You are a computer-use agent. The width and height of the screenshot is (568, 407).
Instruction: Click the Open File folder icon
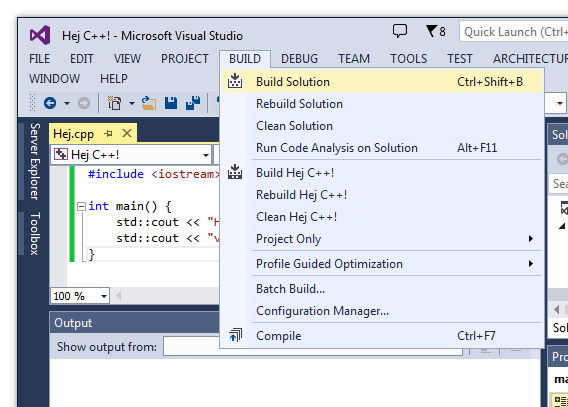coord(149,103)
